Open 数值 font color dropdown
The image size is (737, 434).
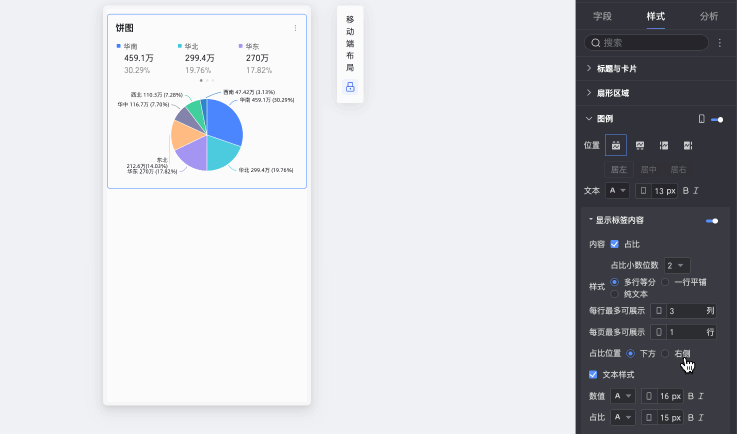622,396
